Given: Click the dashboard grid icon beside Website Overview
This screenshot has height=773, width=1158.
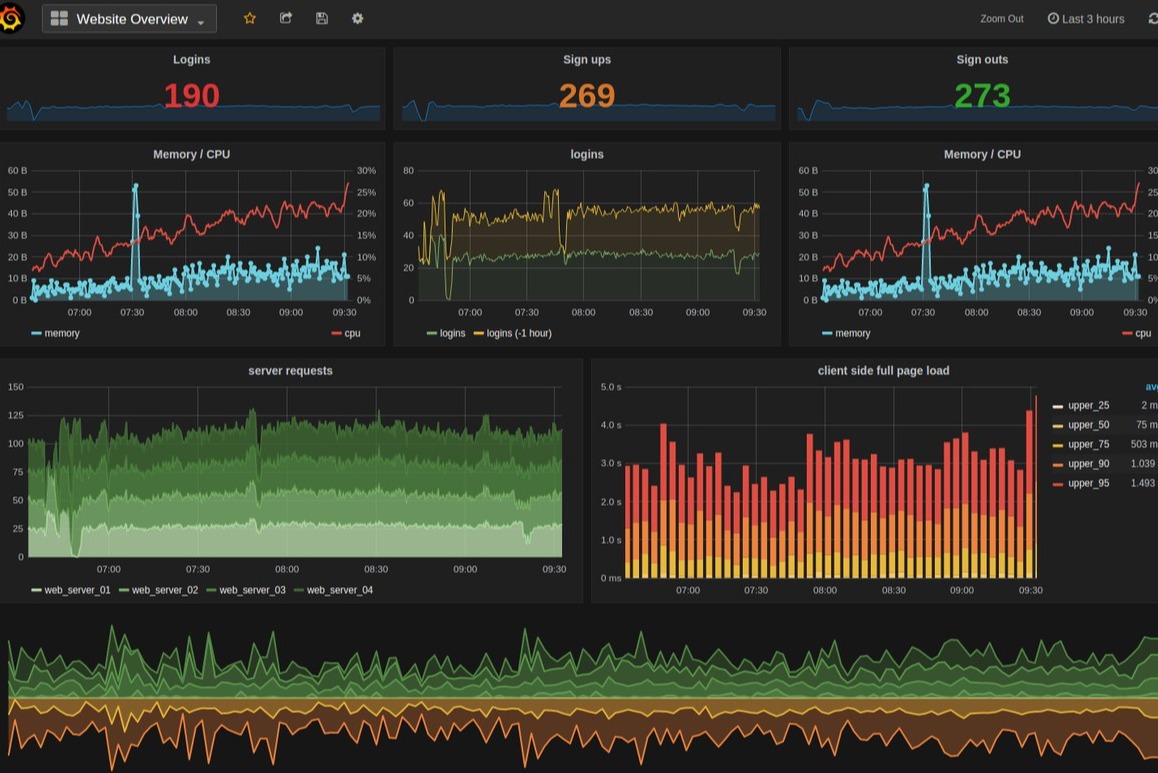Looking at the screenshot, I should point(59,19).
